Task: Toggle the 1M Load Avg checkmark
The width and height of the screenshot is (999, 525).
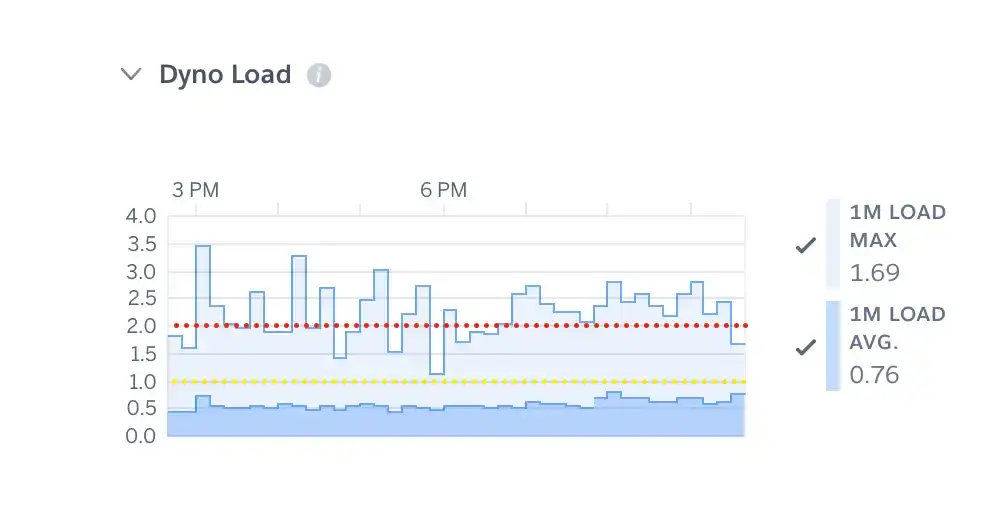Action: point(805,348)
